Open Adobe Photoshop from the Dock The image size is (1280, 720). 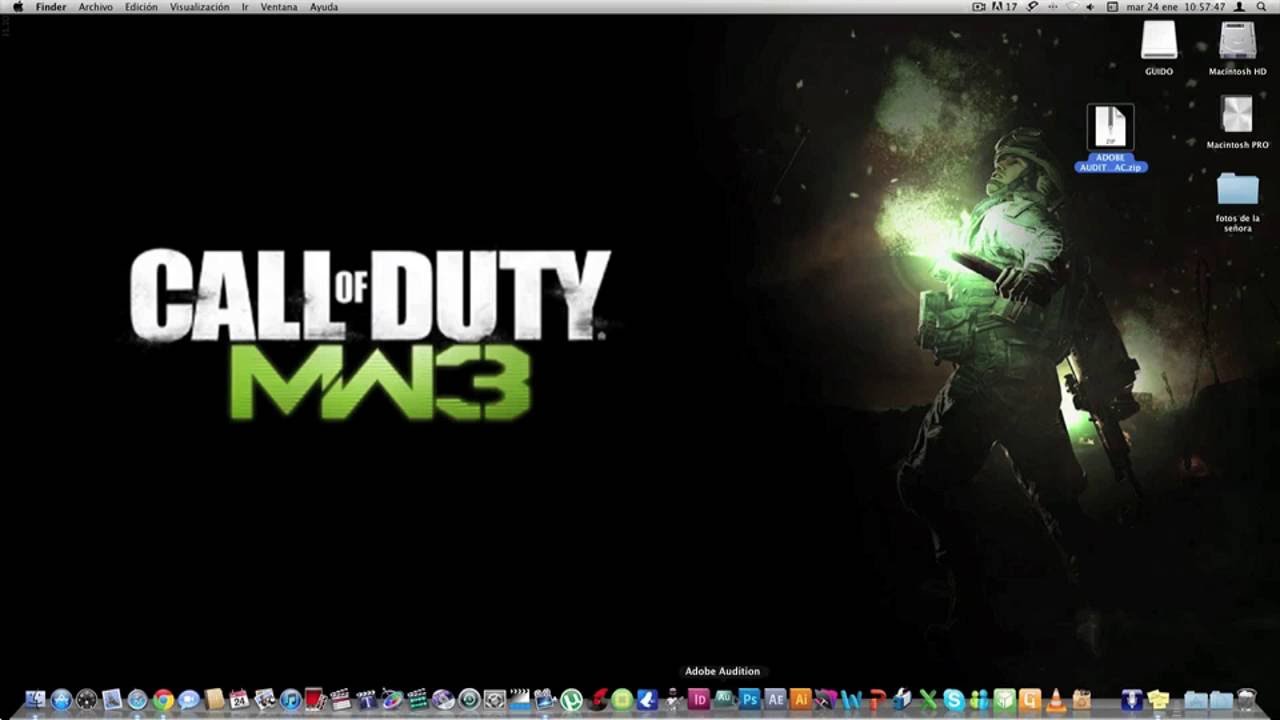click(x=749, y=699)
